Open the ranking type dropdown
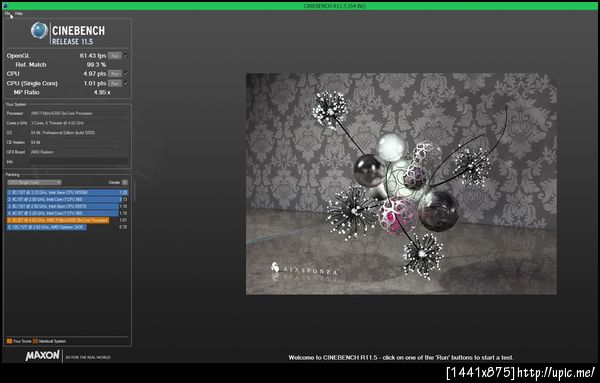 (34, 183)
